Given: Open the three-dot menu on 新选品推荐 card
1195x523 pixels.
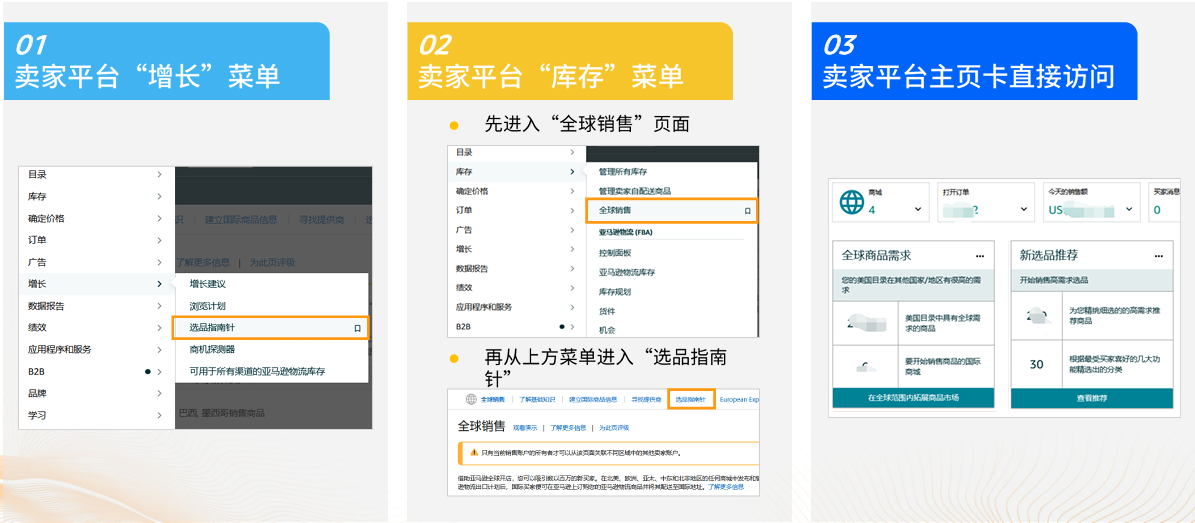Looking at the screenshot, I should coord(1158,256).
